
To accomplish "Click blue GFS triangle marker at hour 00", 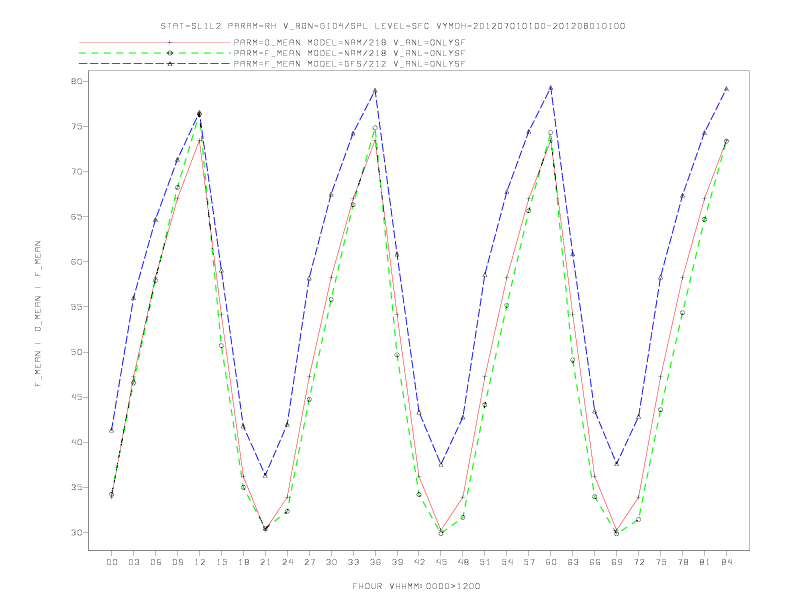I will pos(112,430).
